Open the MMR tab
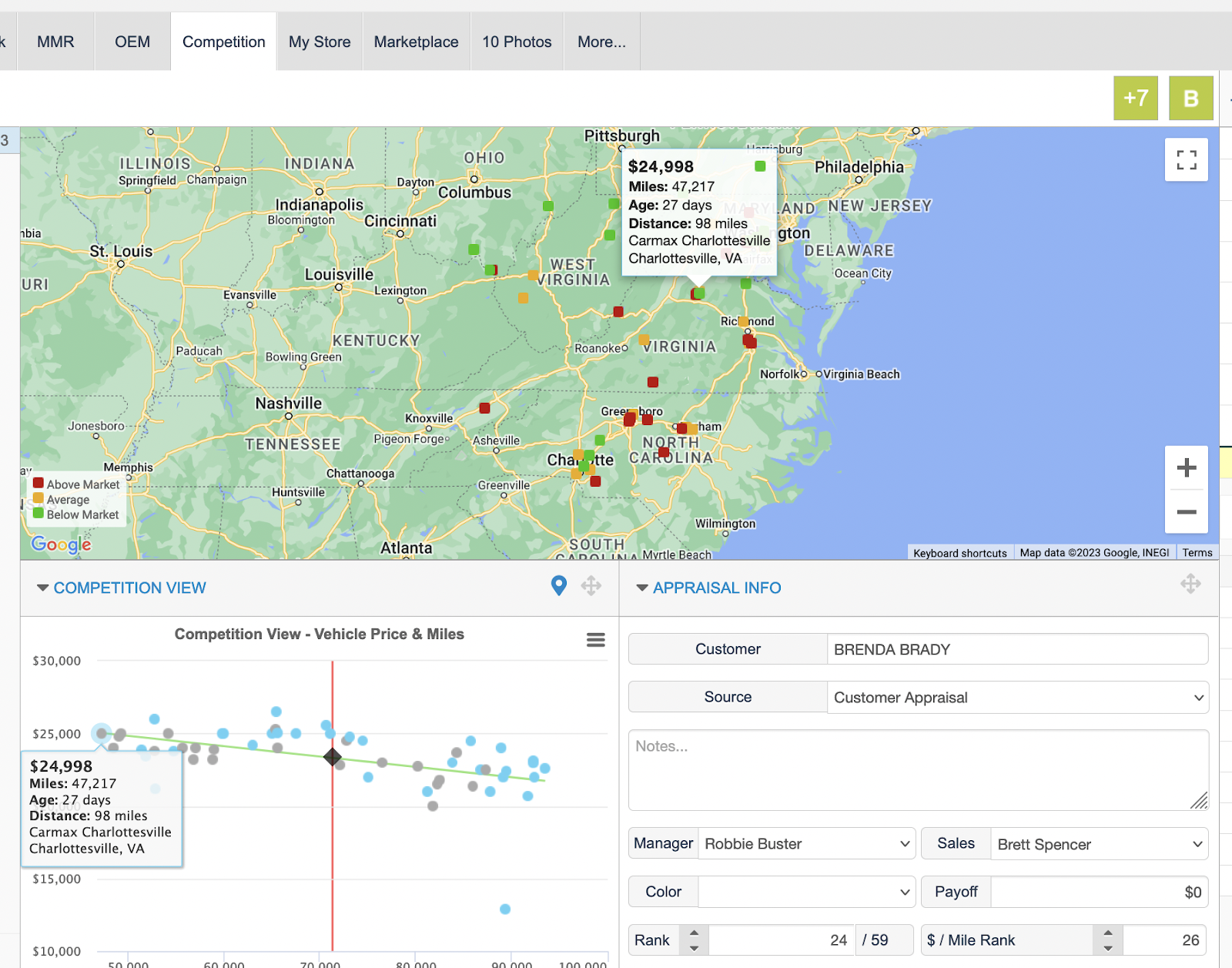1232x968 pixels. tap(55, 42)
